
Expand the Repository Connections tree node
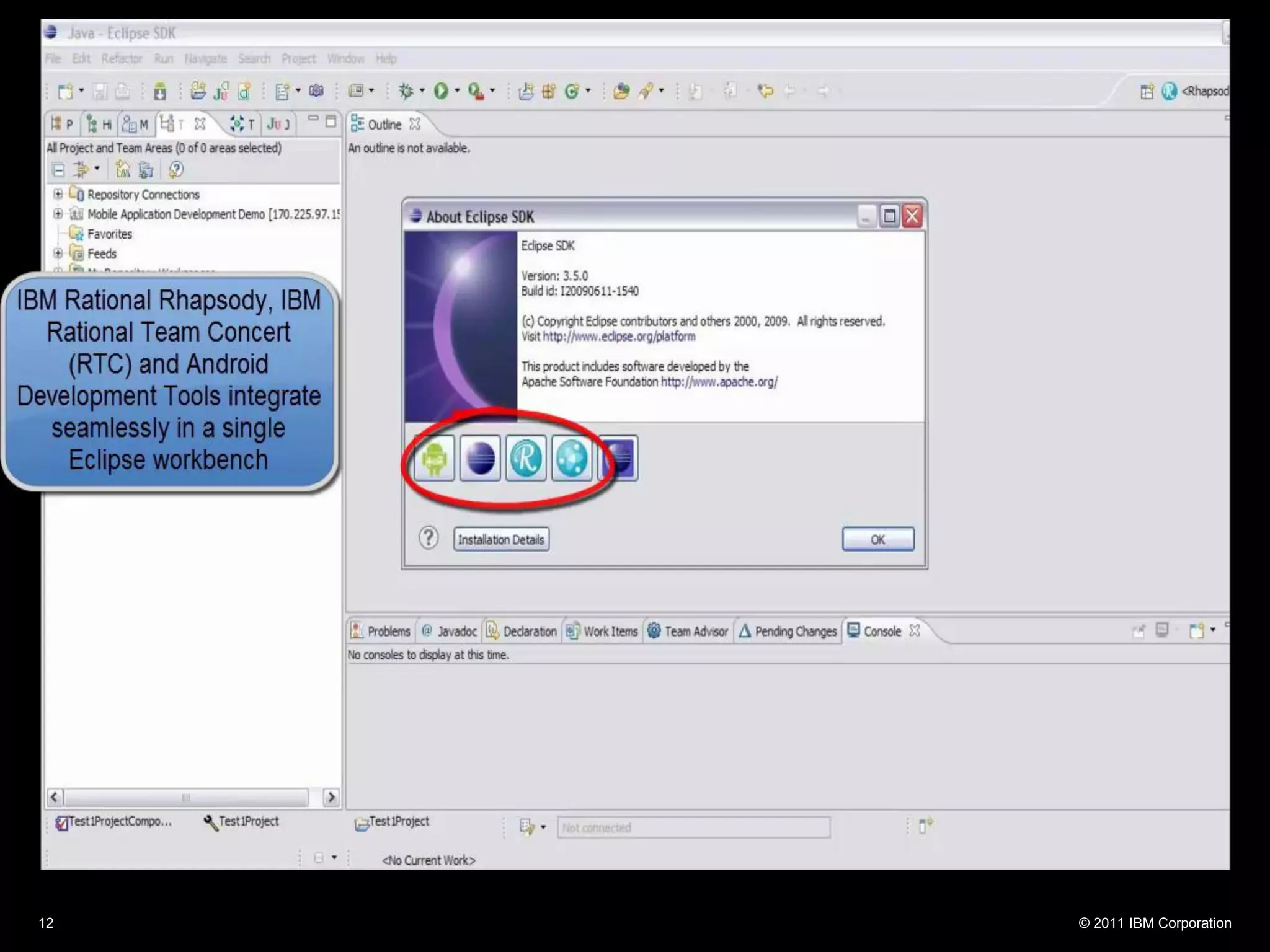[58, 194]
